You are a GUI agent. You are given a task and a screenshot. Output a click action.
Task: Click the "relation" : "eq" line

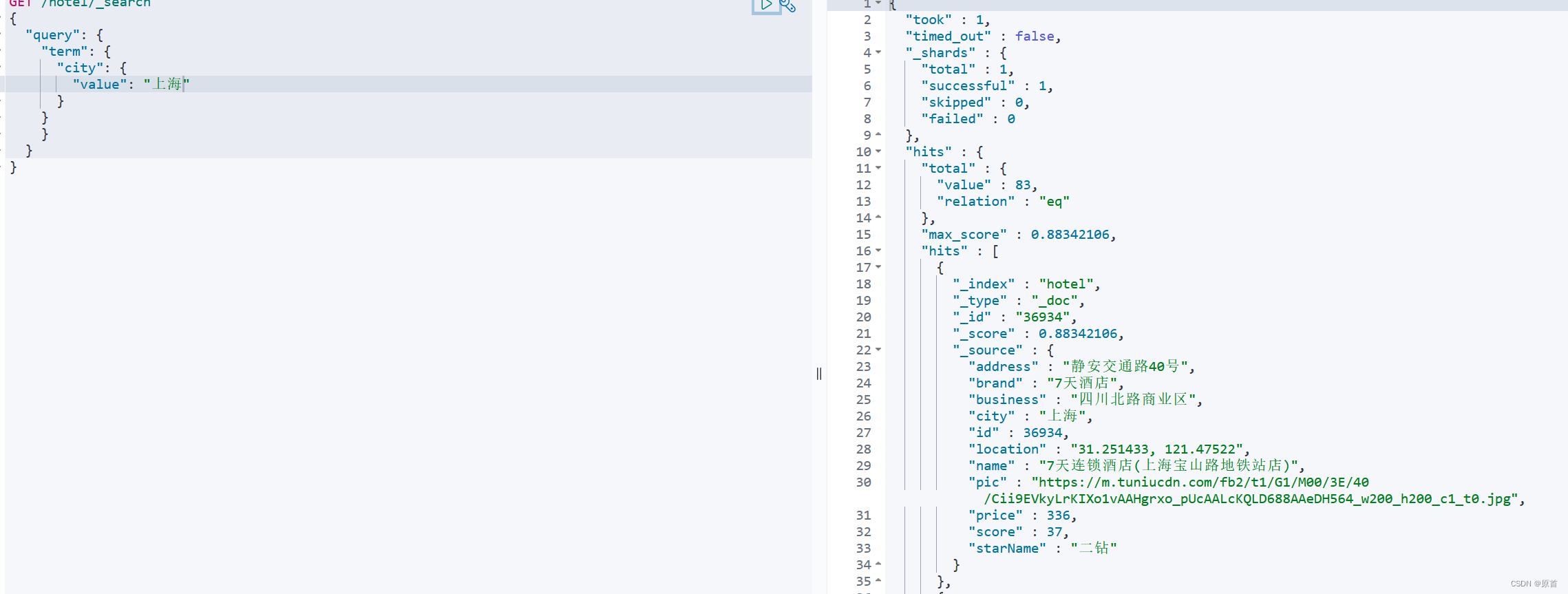1003,201
